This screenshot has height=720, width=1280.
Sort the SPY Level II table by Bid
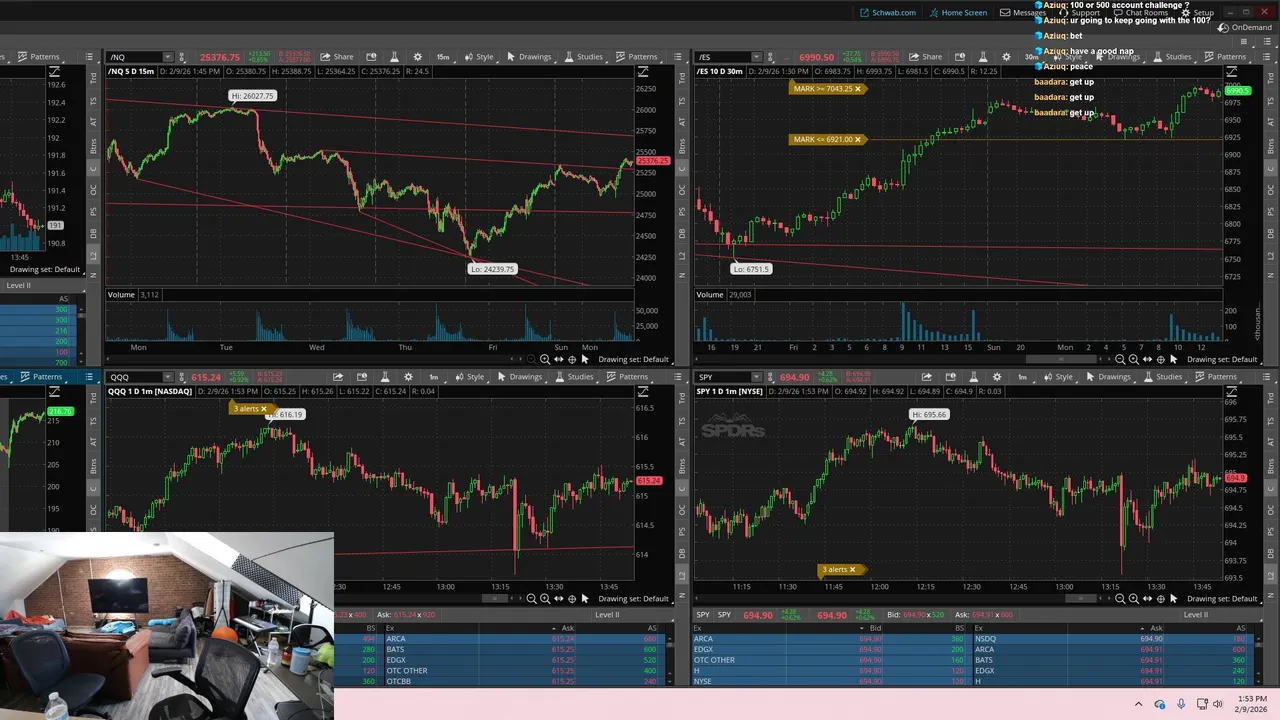click(x=875, y=628)
